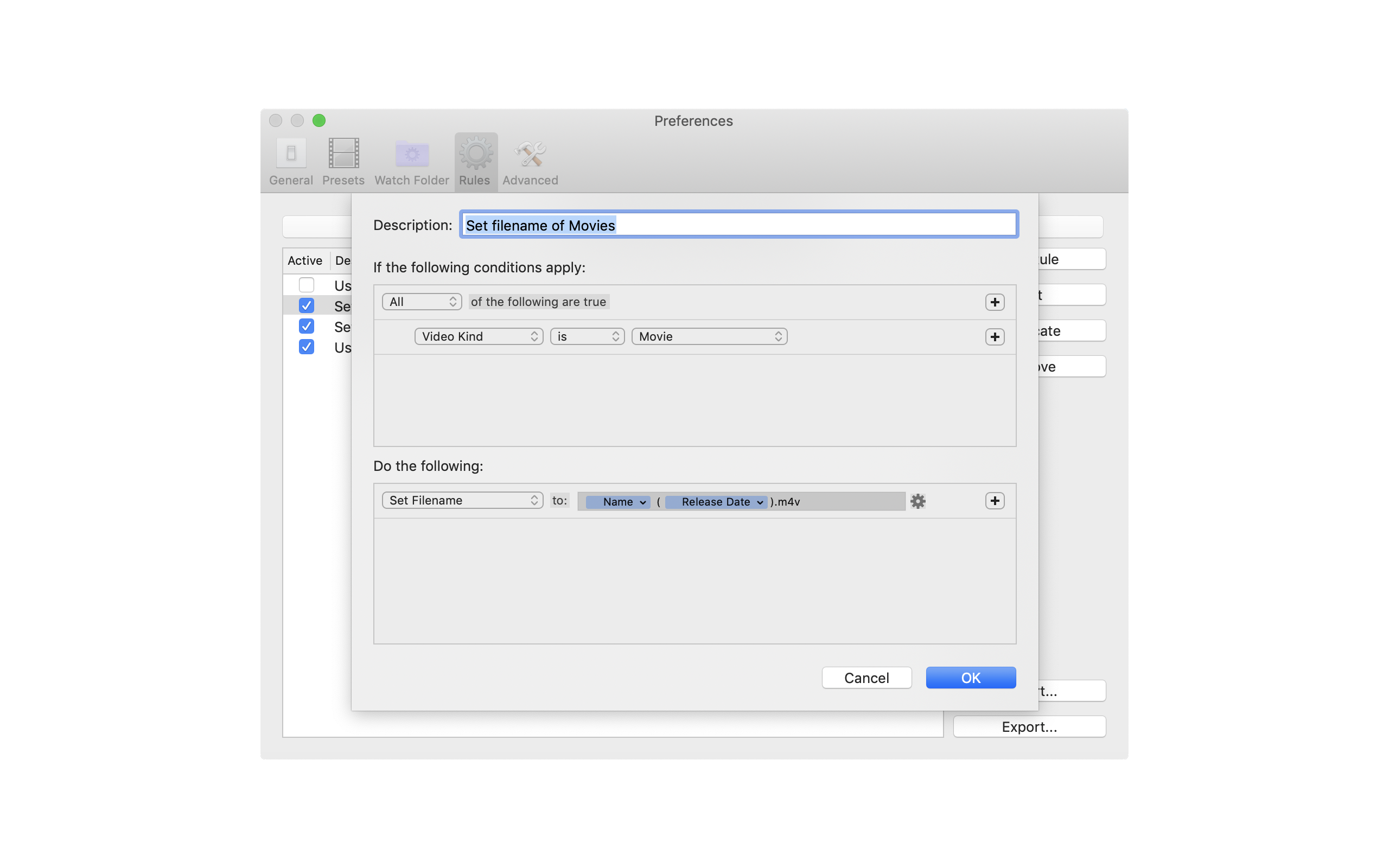1389x868 pixels.
Task: Open the Video Kind condition dropdown
Action: pos(479,337)
